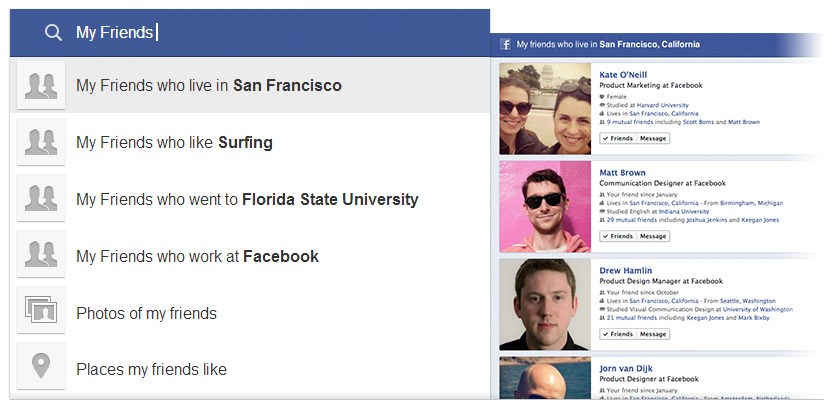The width and height of the screenshot is (839, 411).
Task: Click the Facebook logo in results header
Action: point(506,45)
